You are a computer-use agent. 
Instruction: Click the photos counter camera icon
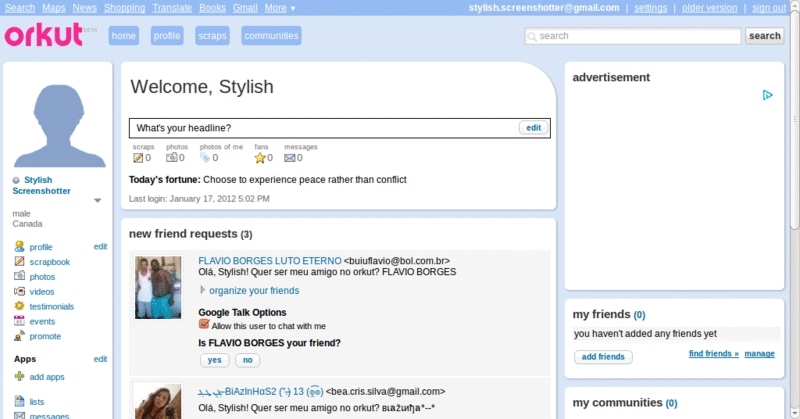[x=171, y=158]
